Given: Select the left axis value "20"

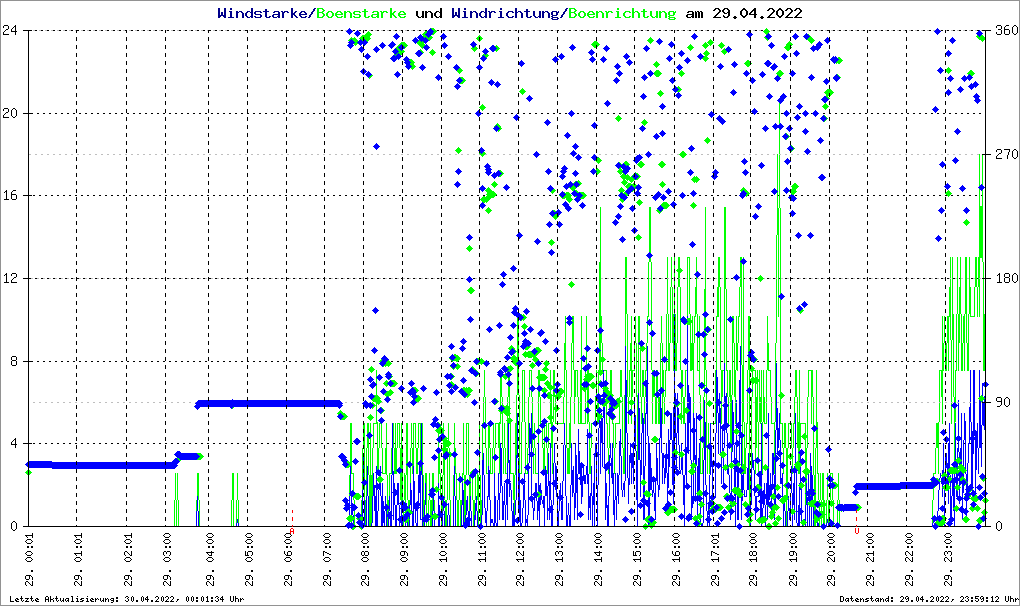Looking at the screenshot, I should tap(10, 113).
